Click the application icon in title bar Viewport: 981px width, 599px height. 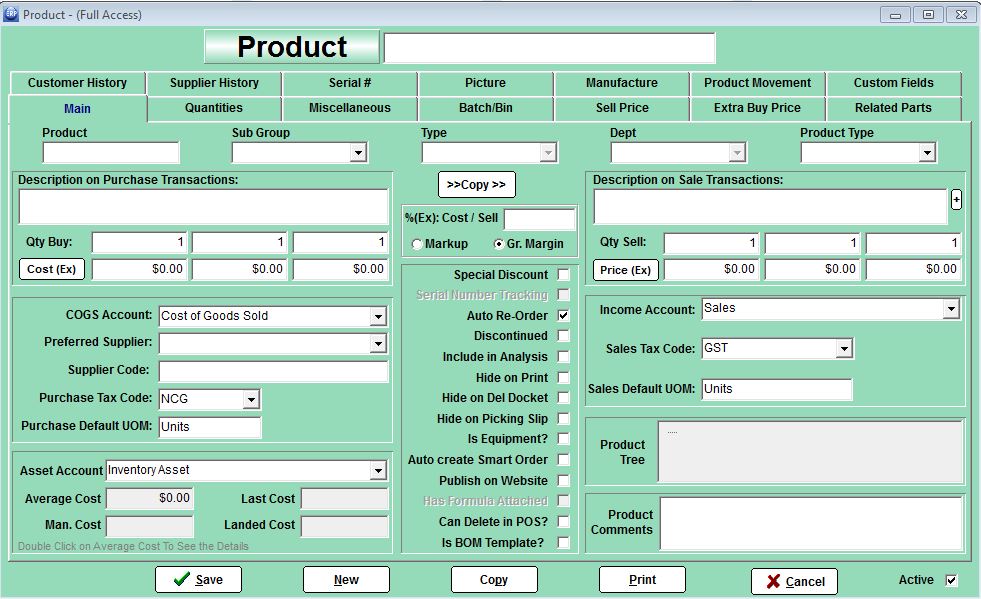click(11, 14)
